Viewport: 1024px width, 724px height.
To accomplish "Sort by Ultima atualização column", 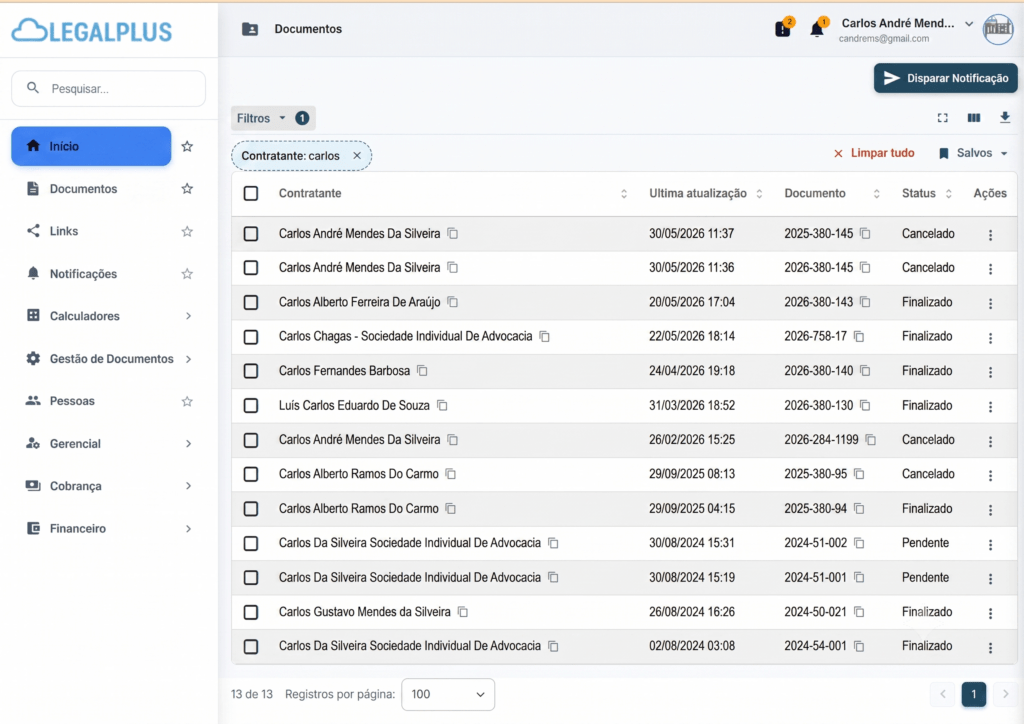I will (x=759, y=194).
